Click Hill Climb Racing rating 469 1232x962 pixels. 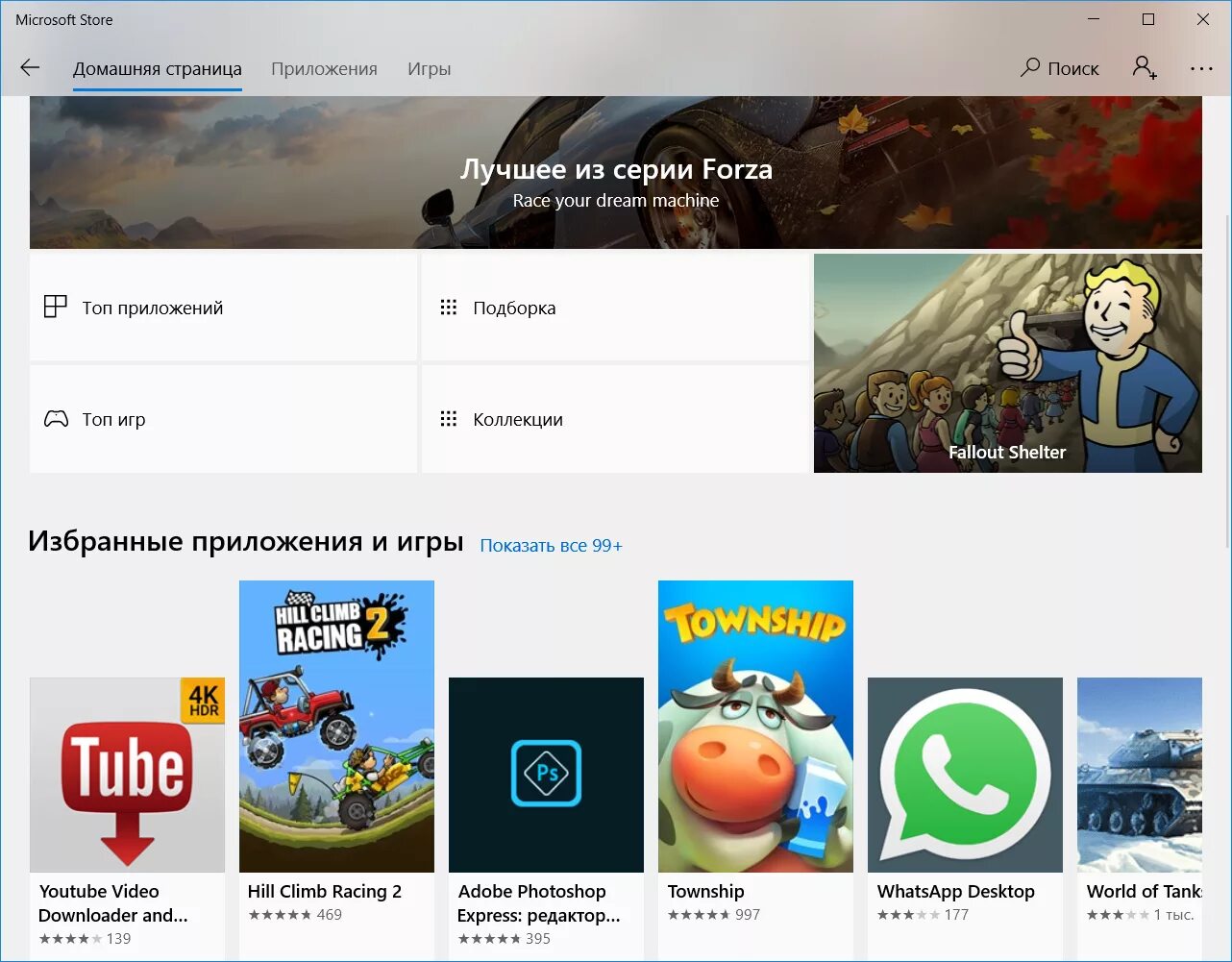295,915
